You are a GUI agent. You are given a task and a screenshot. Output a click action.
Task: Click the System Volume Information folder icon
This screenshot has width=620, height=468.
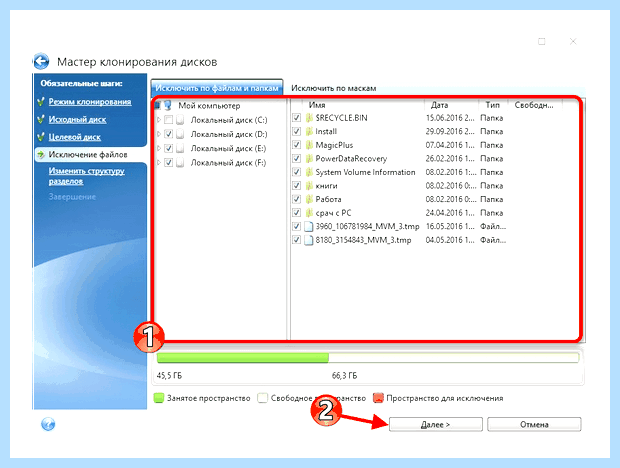309,172
